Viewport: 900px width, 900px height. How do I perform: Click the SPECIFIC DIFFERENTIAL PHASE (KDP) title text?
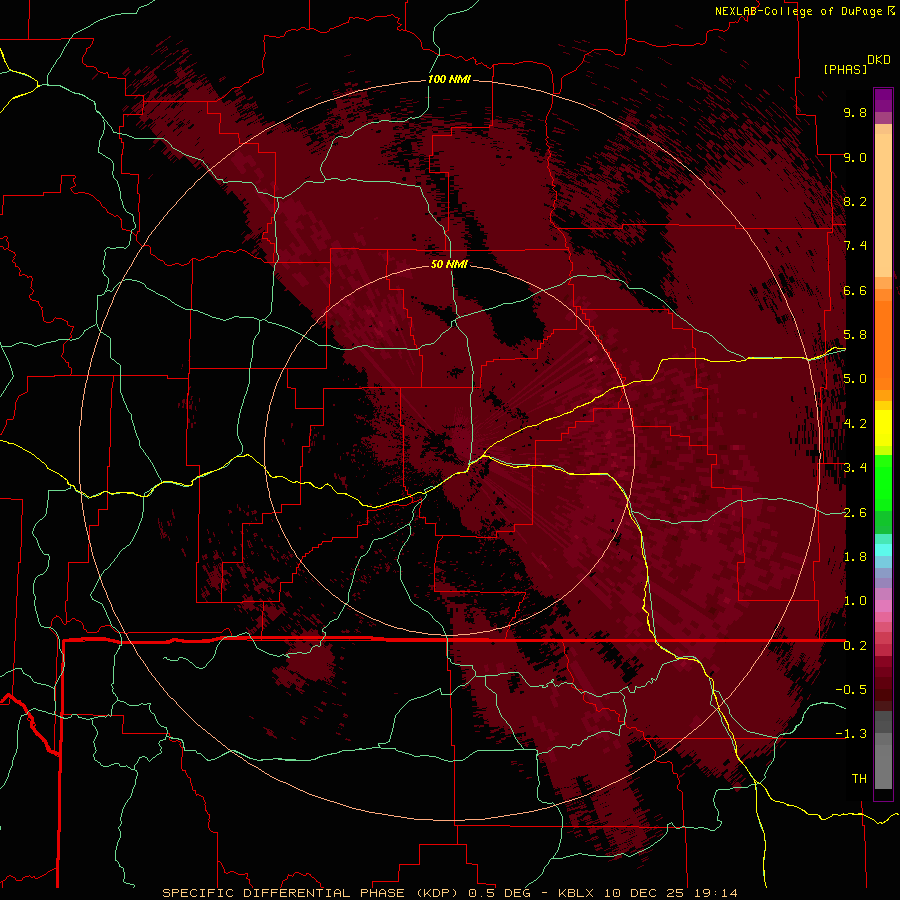click(313, 893)
